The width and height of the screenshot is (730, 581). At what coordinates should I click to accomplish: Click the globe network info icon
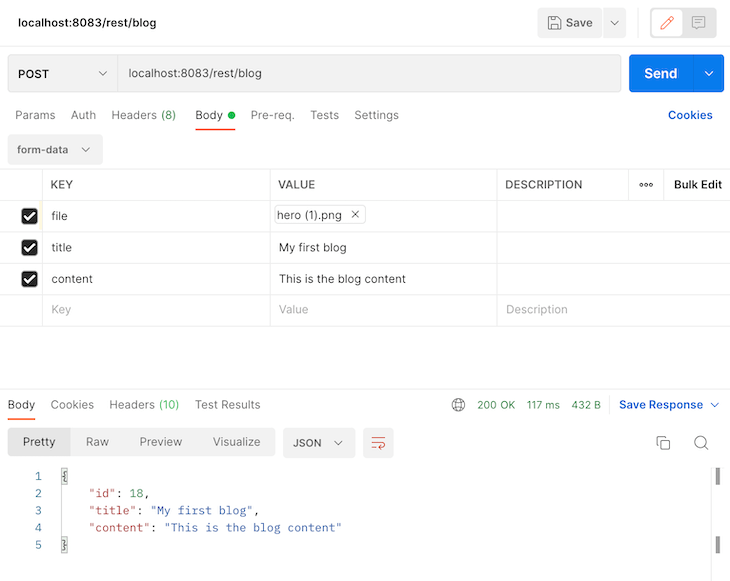click(458, 405)
